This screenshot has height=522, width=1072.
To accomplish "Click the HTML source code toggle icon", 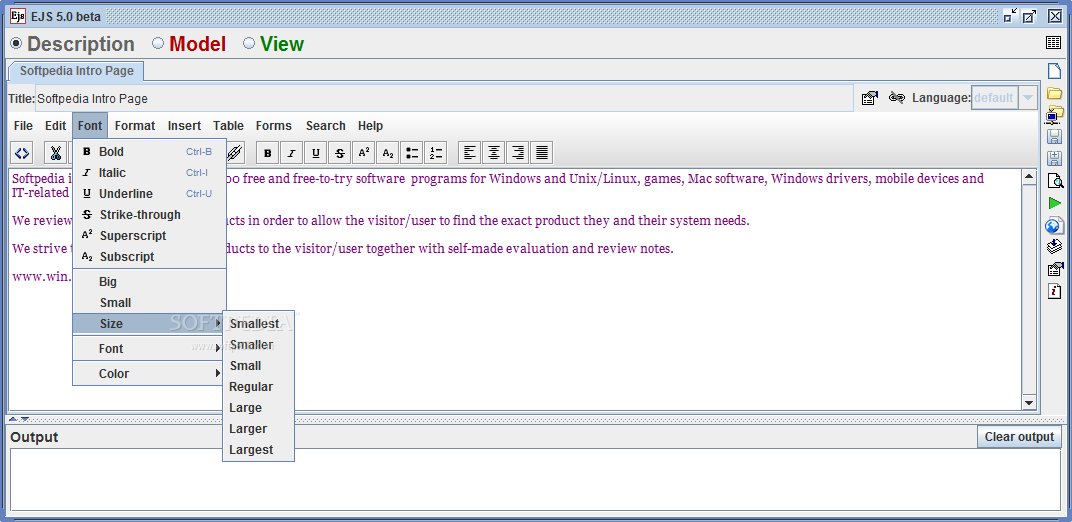I will tap(22, 152).
